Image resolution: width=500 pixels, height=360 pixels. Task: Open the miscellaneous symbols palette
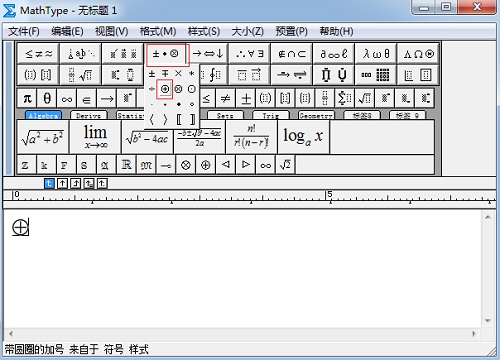pyautogui.click(x=334, y=53)
